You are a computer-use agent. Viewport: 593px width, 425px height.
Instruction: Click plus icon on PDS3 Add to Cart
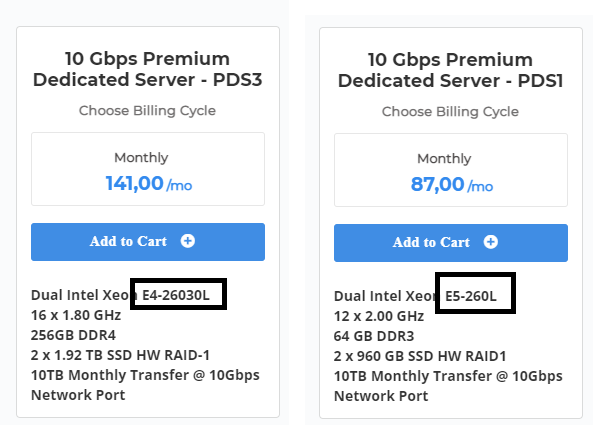click(x=188, y=241)
